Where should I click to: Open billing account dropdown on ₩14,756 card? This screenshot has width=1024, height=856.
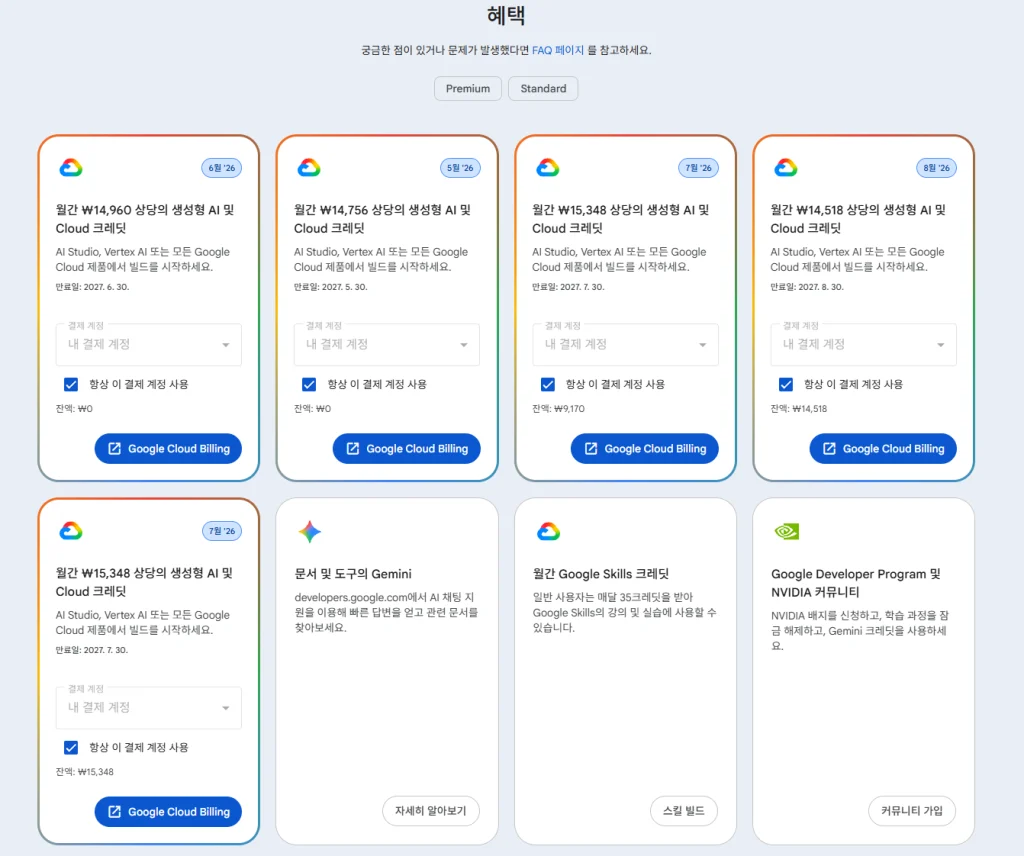387,344
